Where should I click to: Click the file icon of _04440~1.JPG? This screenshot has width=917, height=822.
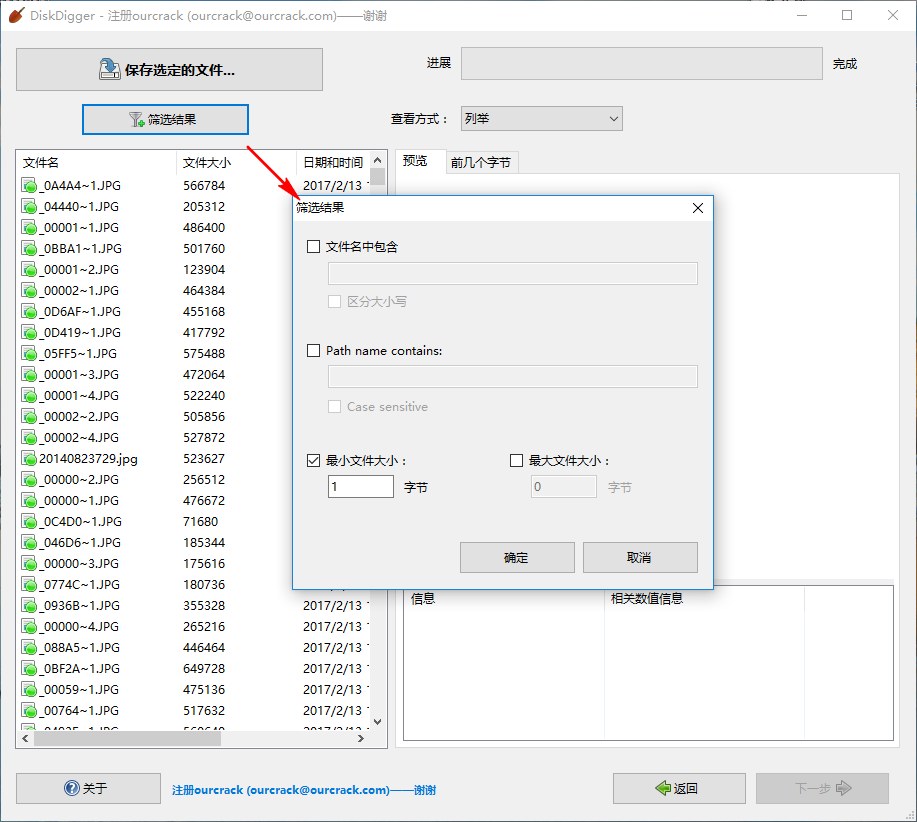click(29, 206)
